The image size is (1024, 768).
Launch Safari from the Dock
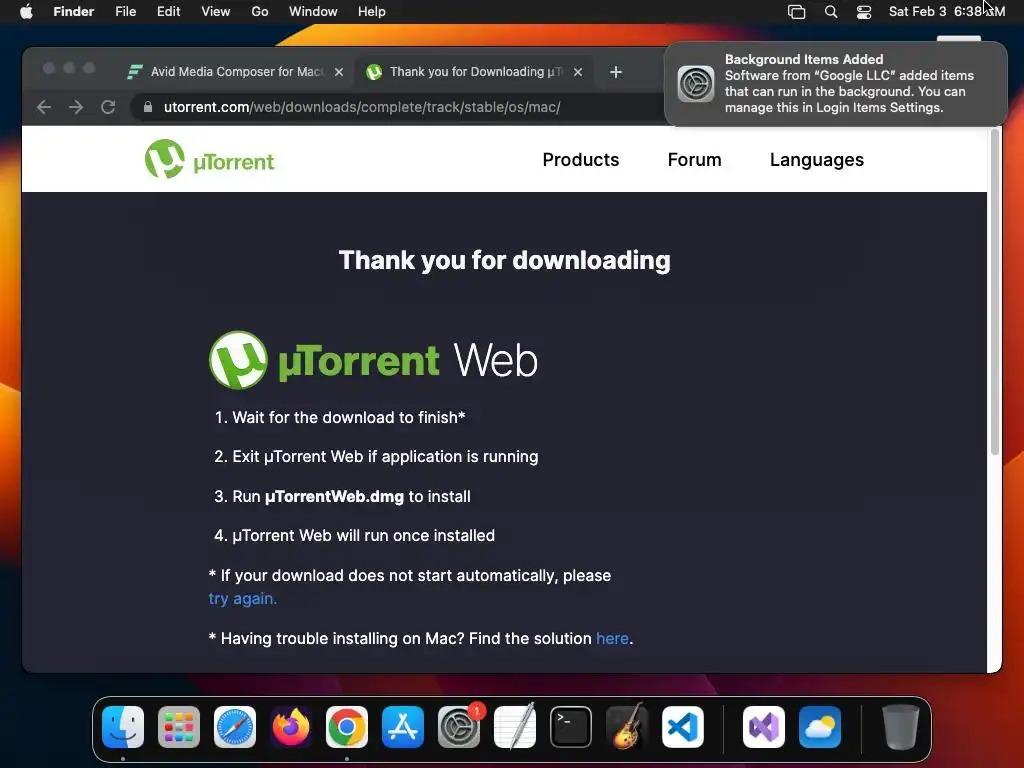235,727
